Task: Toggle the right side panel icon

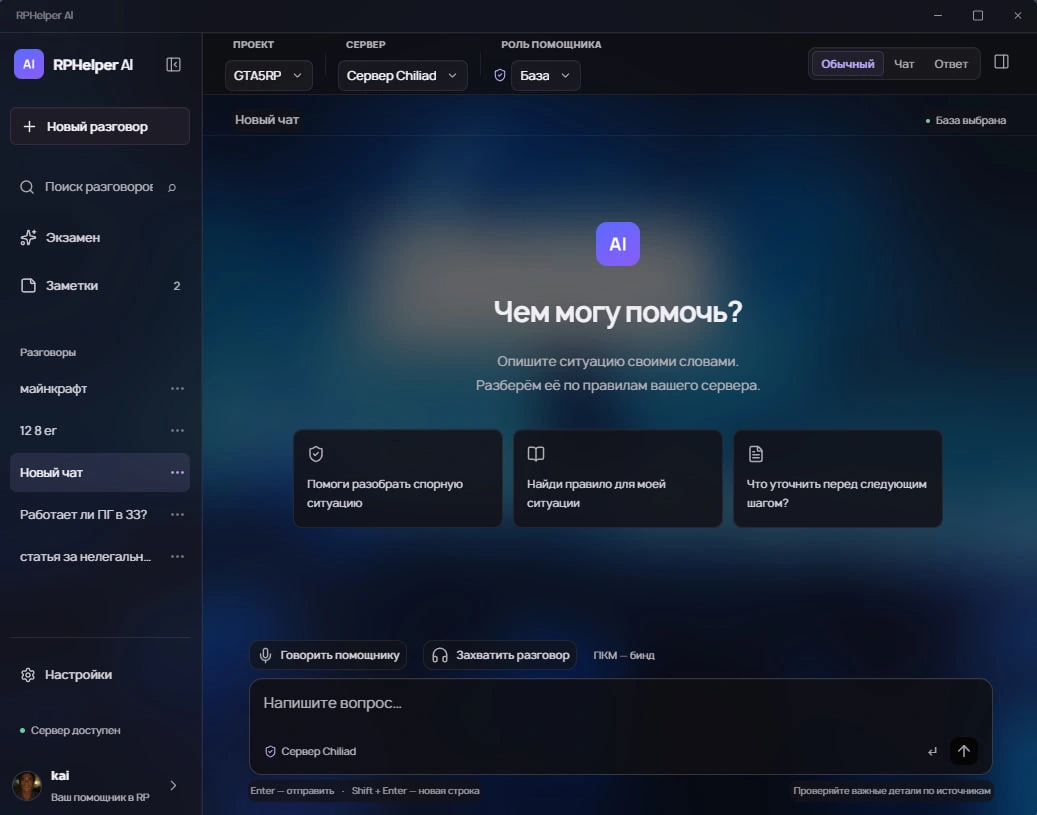Action: [x=1001, y=62]
